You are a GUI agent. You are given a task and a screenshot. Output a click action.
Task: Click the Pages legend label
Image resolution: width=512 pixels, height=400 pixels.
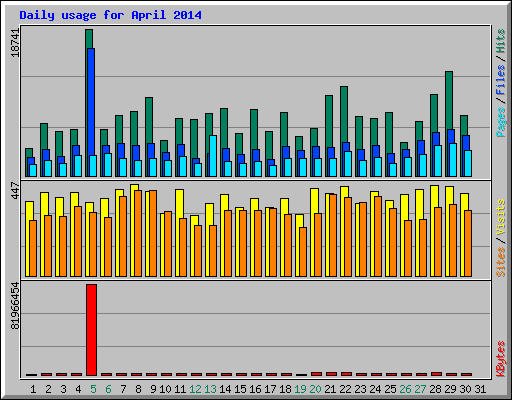pyautogui.click(x=501, y=122)
